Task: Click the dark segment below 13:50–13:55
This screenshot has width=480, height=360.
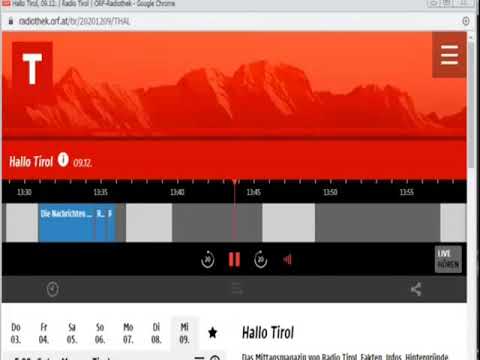Action: (x=378, y=222)
